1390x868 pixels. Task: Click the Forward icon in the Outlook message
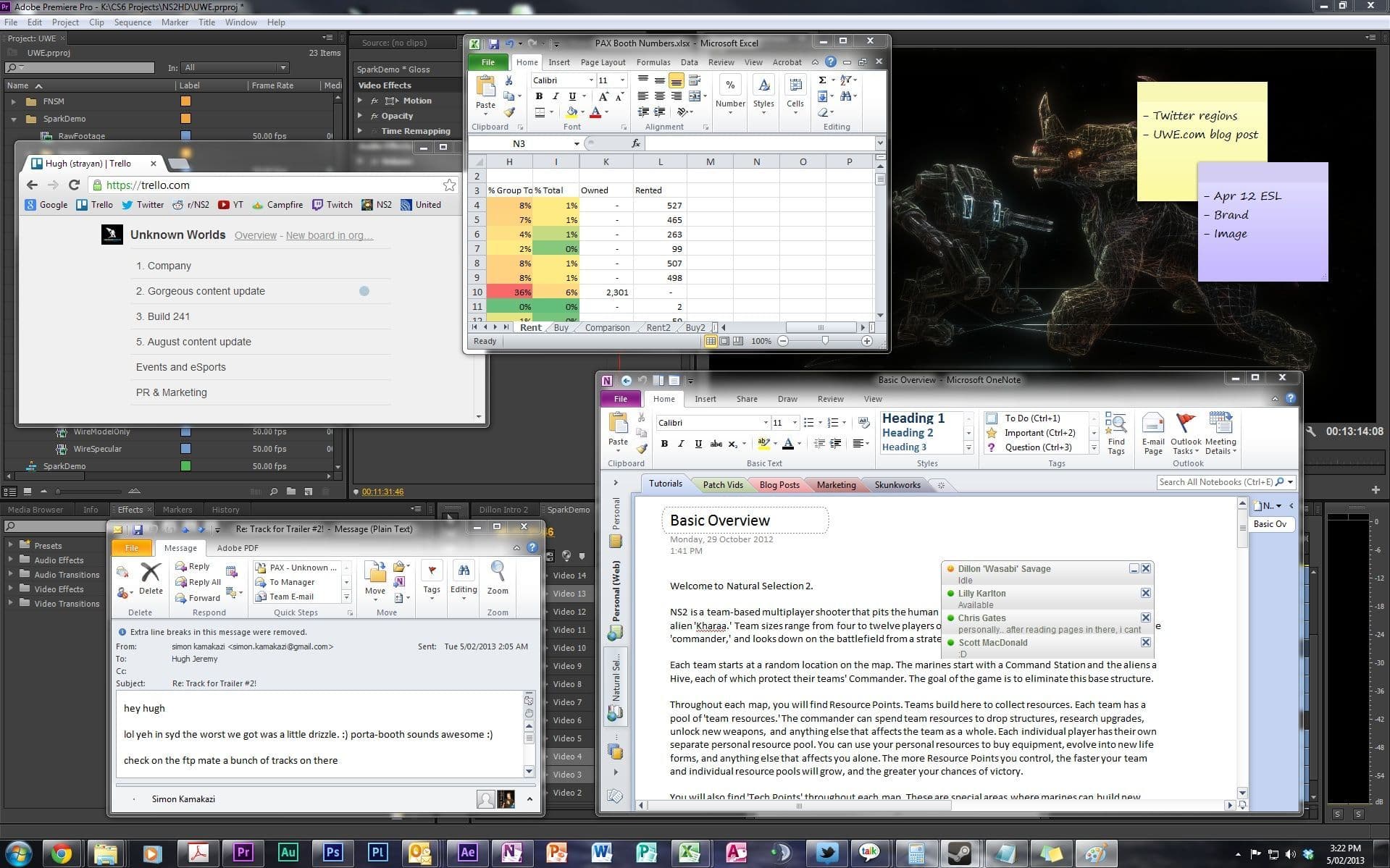[183, 598]
